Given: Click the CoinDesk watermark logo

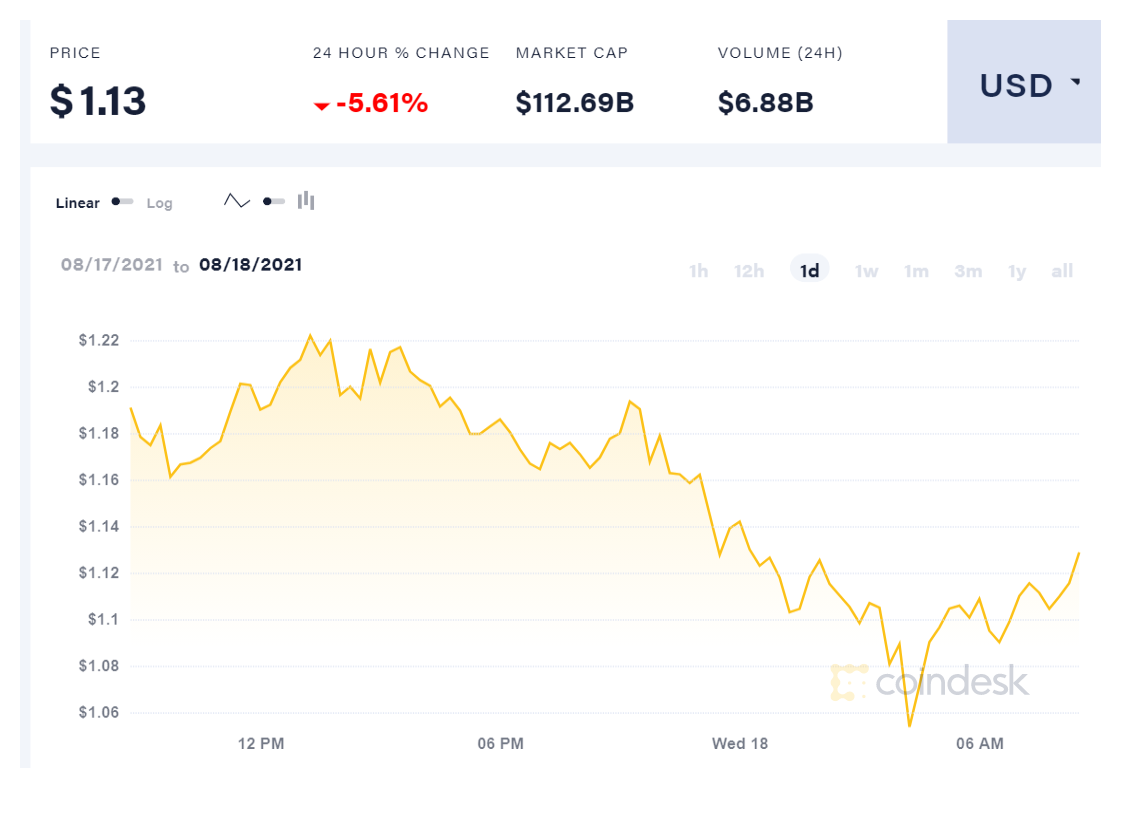Looking at the screenshot, I should click(929, 682).
